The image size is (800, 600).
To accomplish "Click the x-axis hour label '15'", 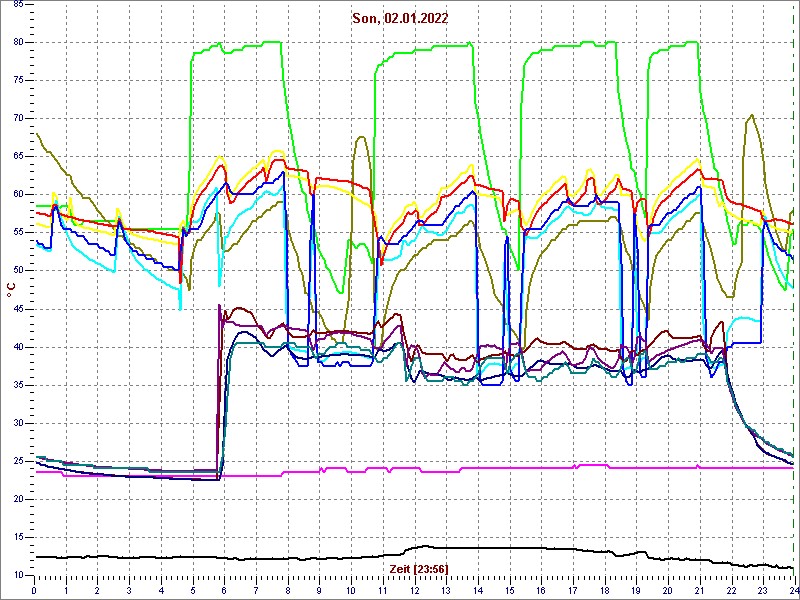I will [509, 590].
